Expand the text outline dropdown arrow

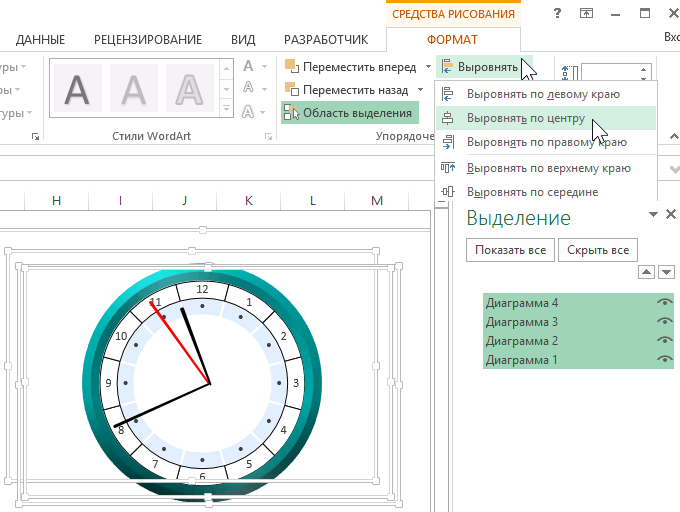pos(264,89)
